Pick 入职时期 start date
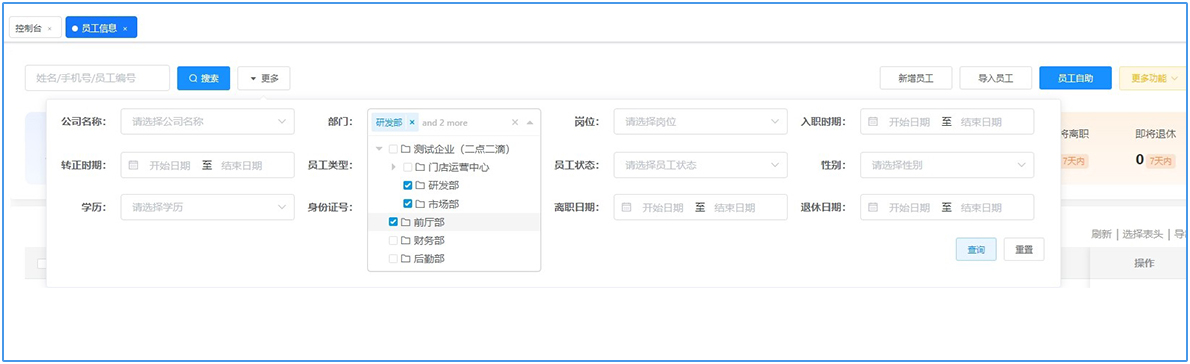Image resolution: width=1190 pixels, height=364 pixels. tap(909, 121)
